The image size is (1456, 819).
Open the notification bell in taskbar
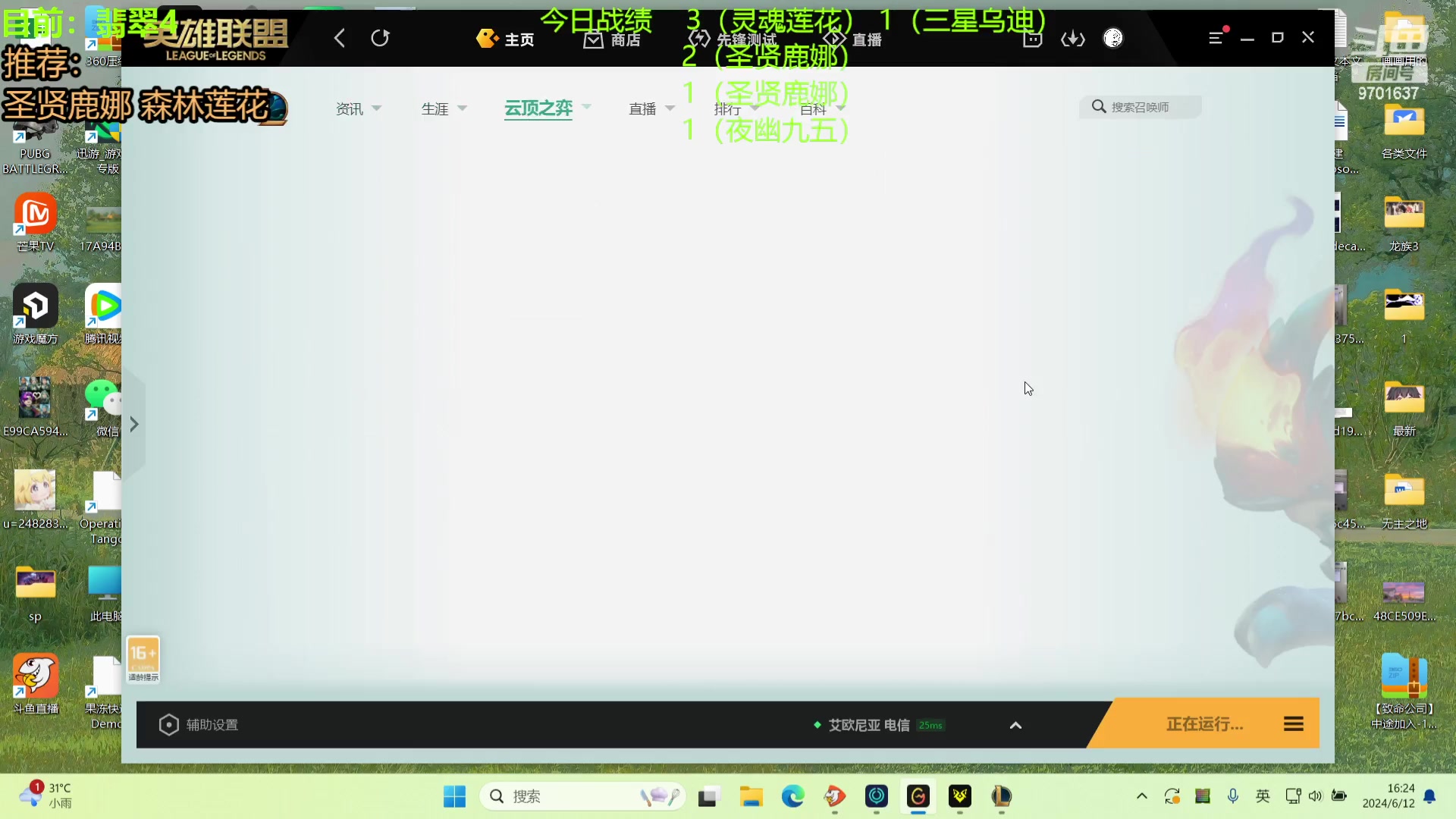tap(1429, 795)
